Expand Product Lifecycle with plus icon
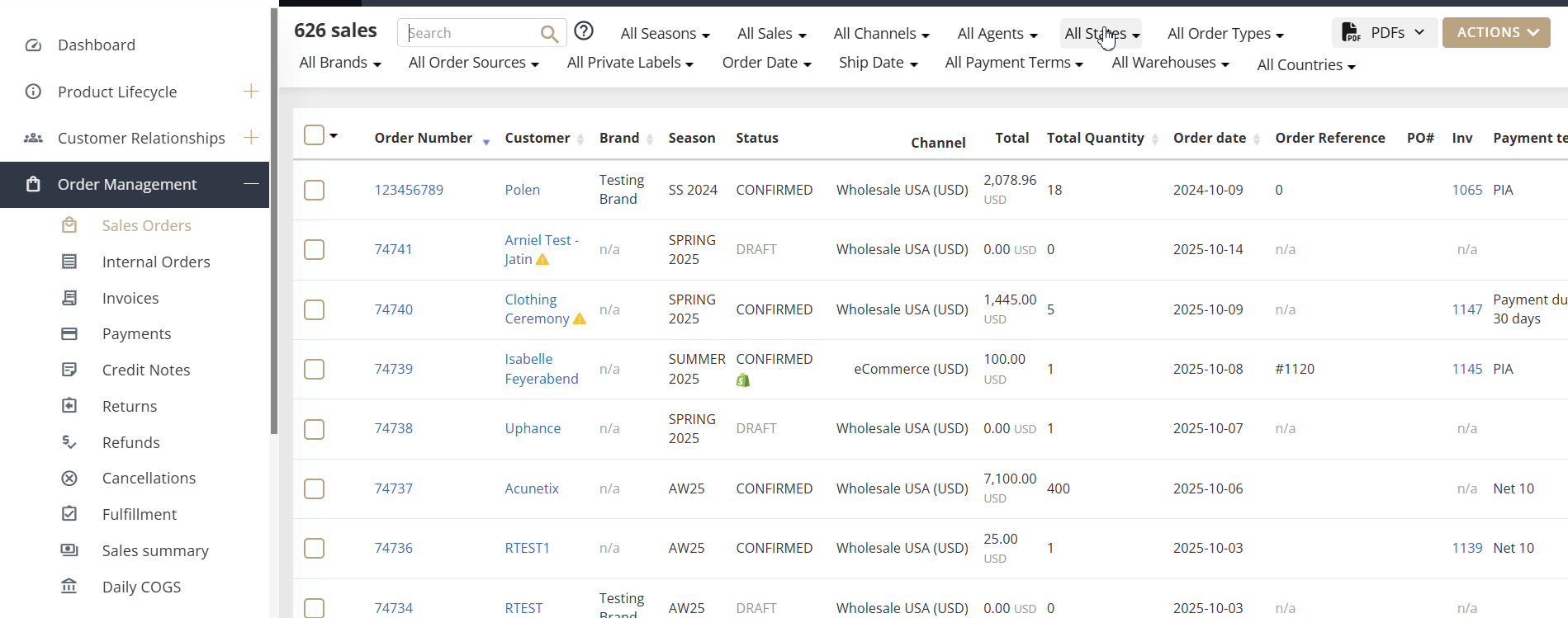The height and width of the screenshot is (618, 1568). pyautogui.click(x=251, y=91)
